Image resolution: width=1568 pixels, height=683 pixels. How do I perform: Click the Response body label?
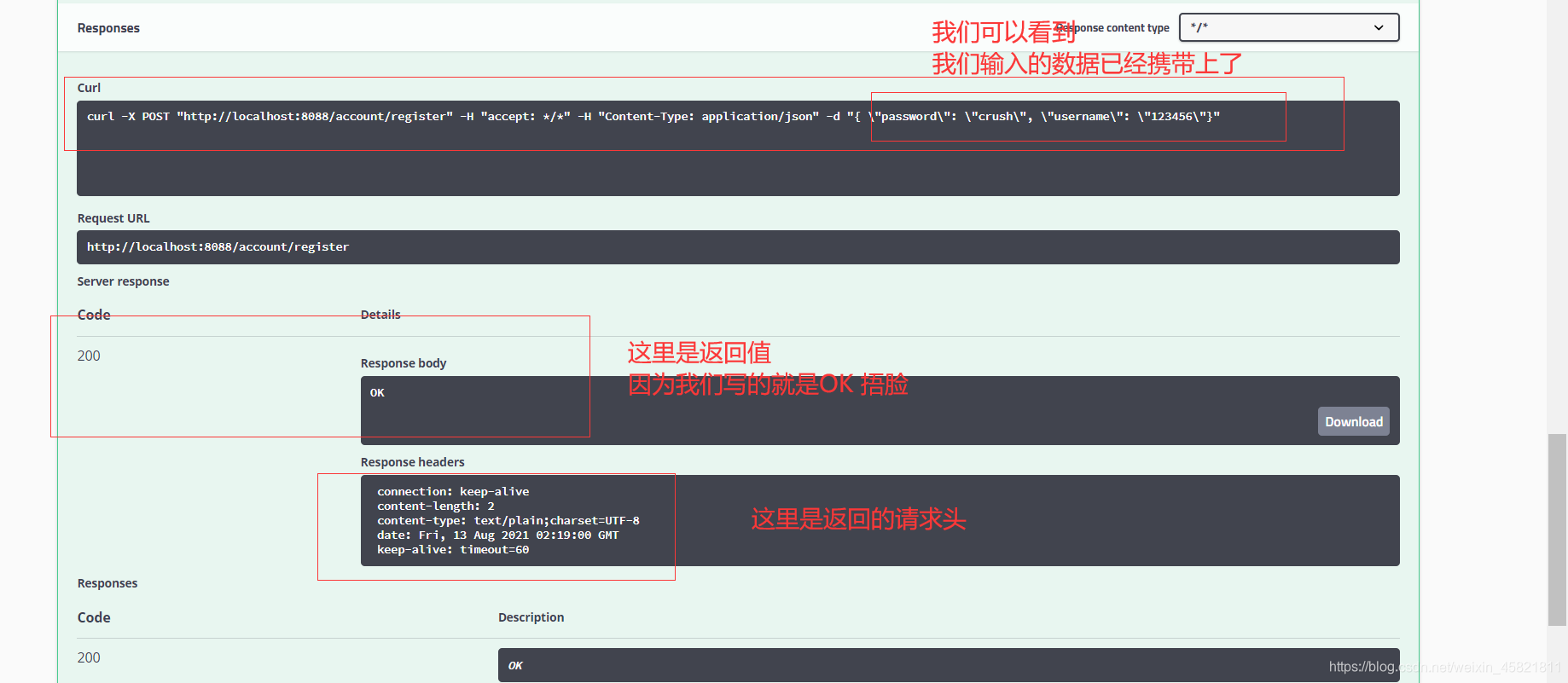[x=404, y=363]
